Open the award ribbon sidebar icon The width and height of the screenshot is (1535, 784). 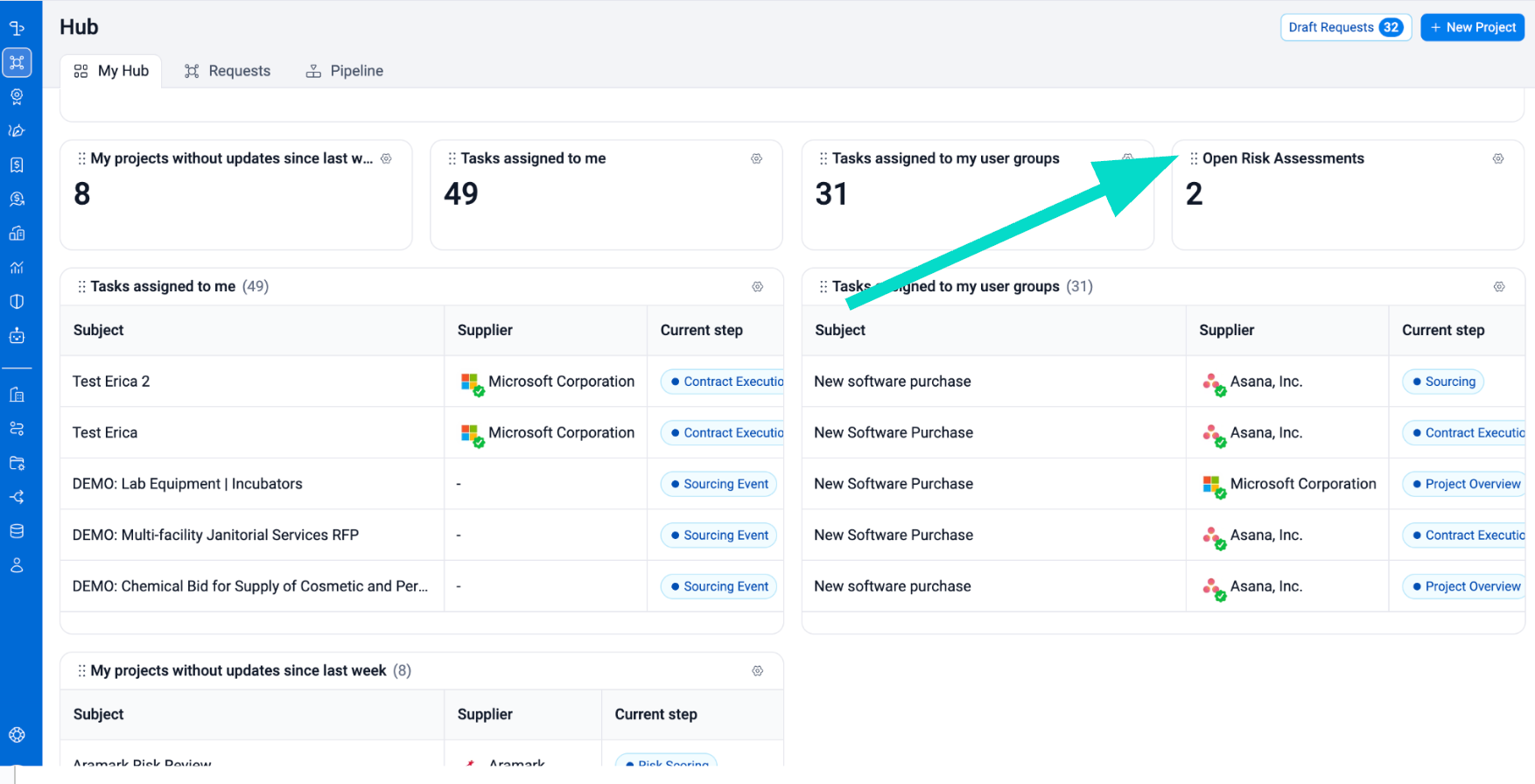pyautogui.click(x=17, y=96)
